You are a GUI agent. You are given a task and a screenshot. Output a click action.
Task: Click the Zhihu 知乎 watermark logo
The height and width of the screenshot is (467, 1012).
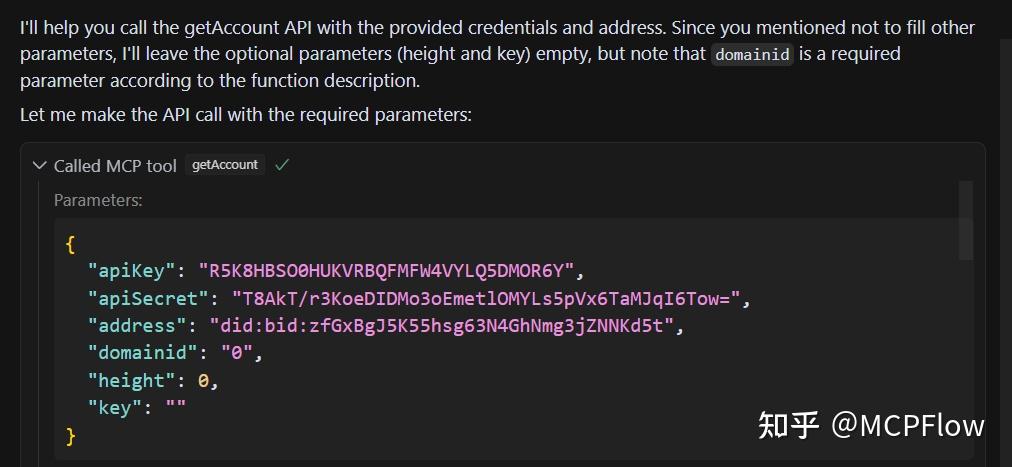(x=789, y=425)
